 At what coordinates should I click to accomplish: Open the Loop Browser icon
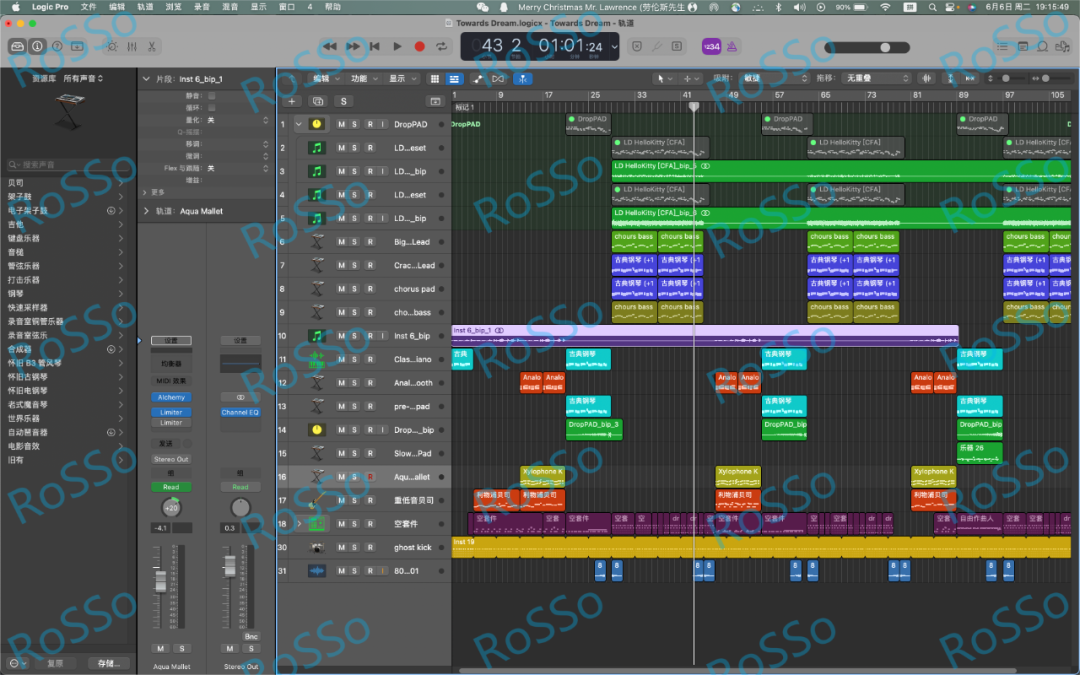click(1043, 46)
